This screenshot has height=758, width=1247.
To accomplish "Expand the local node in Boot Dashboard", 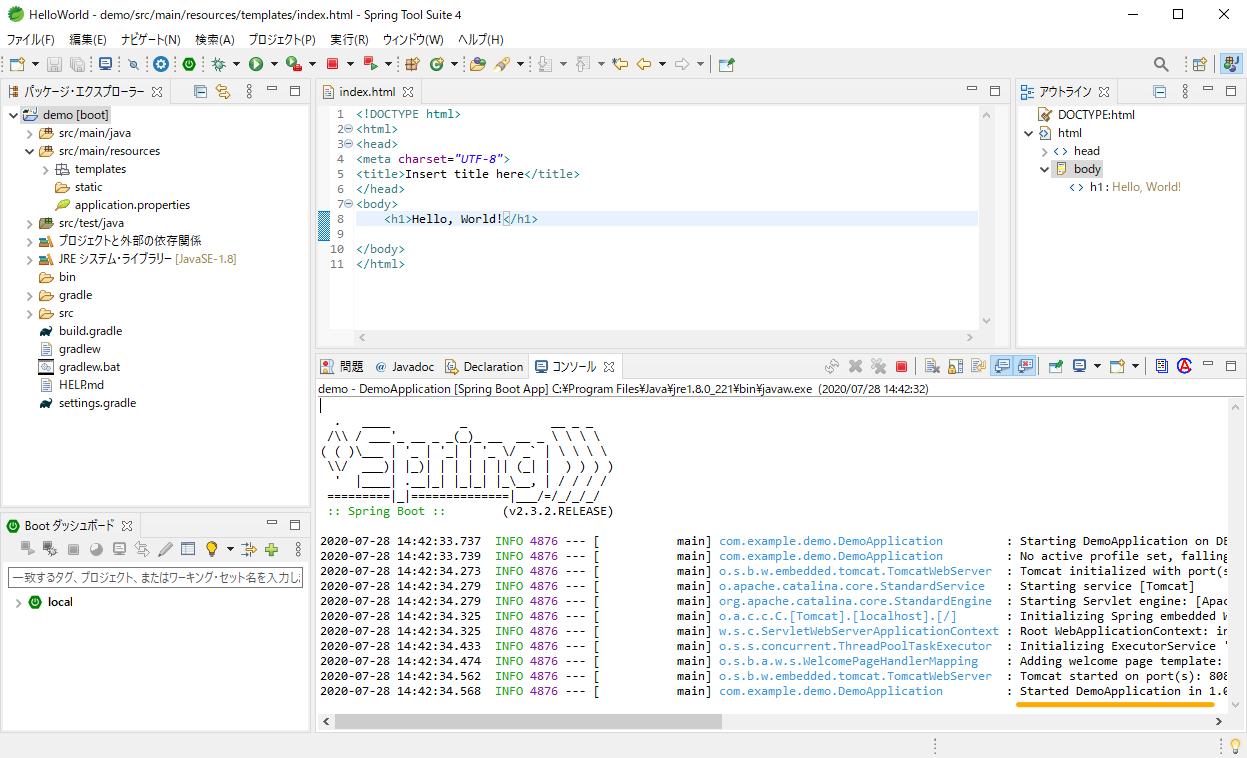I will point(17,603).
